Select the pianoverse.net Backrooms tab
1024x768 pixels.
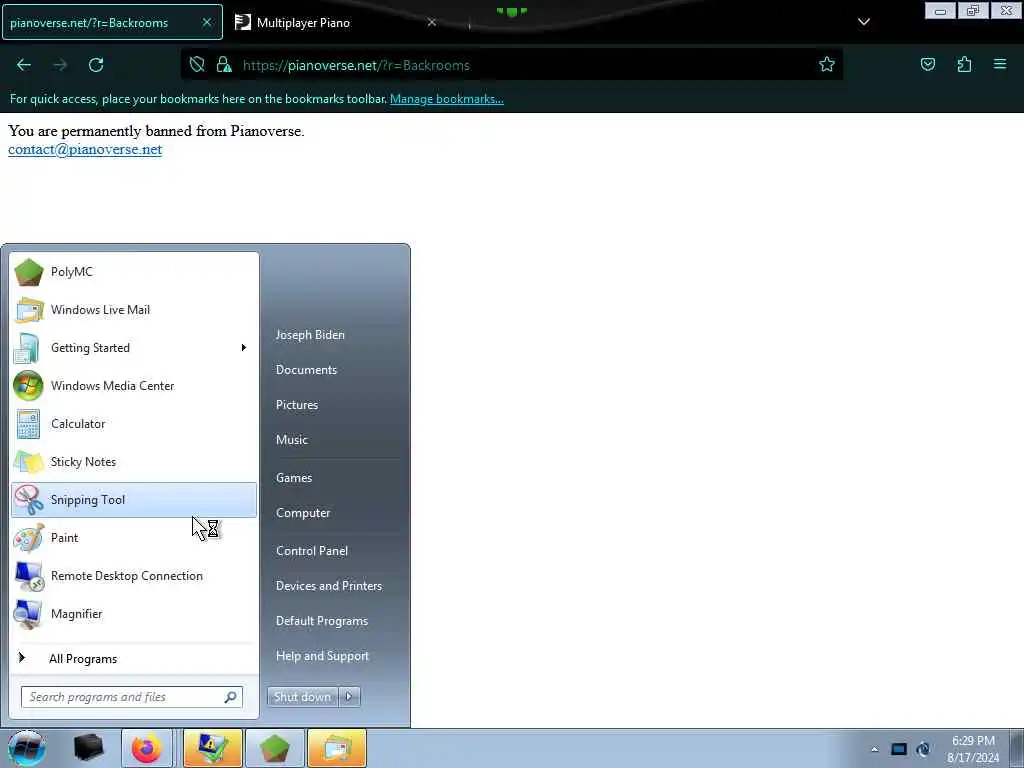112,22
